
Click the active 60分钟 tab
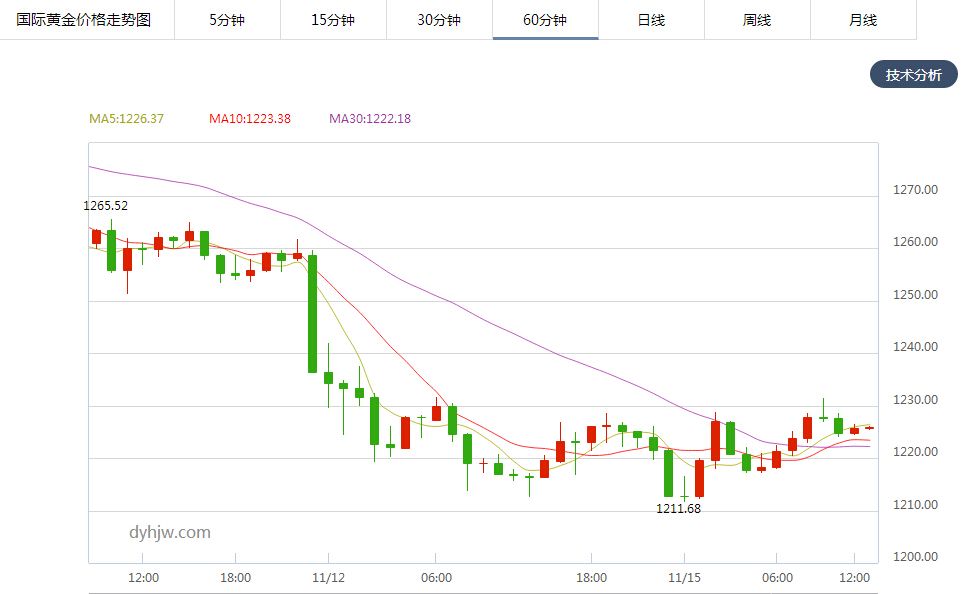[x=545, y=20]
